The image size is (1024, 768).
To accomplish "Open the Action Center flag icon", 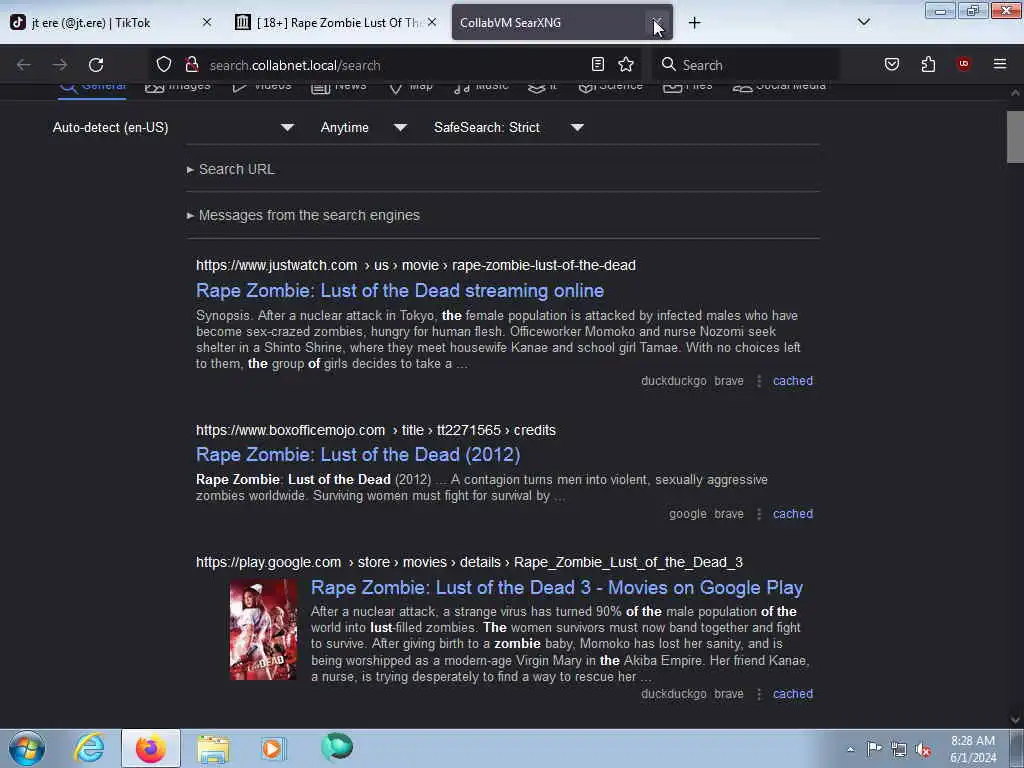I will 874,748.
